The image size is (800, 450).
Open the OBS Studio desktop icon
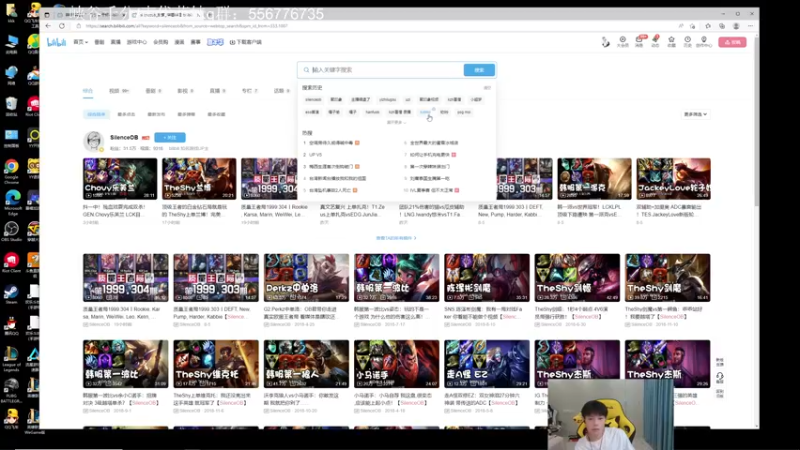[11, 232]
